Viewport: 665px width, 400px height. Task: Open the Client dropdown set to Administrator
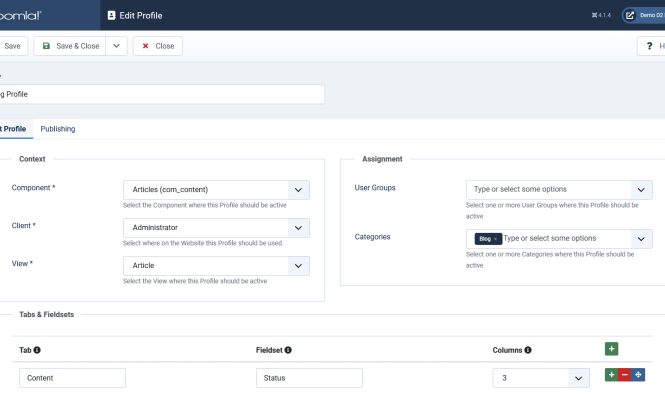[298, 228]
